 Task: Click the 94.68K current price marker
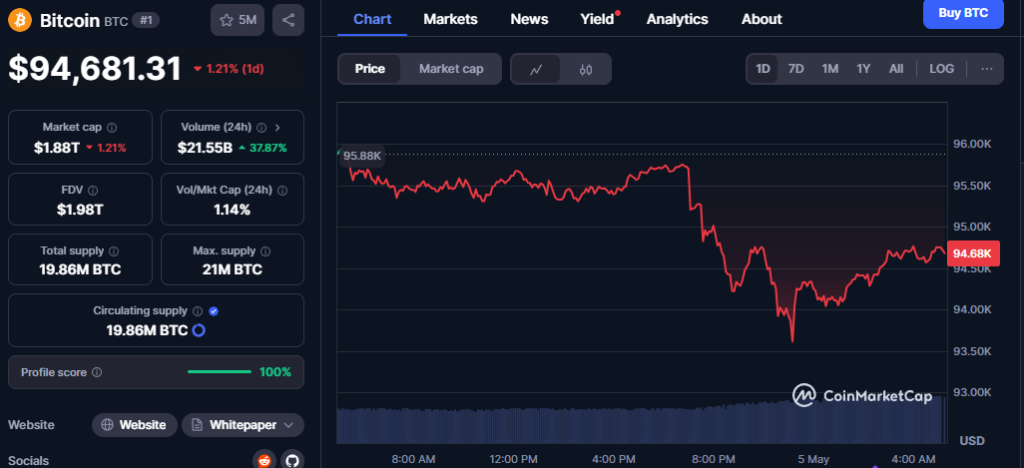coord(973,253)
